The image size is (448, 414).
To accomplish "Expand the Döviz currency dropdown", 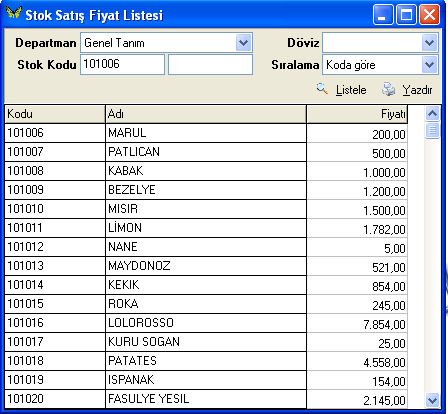I will coord(429,43).
